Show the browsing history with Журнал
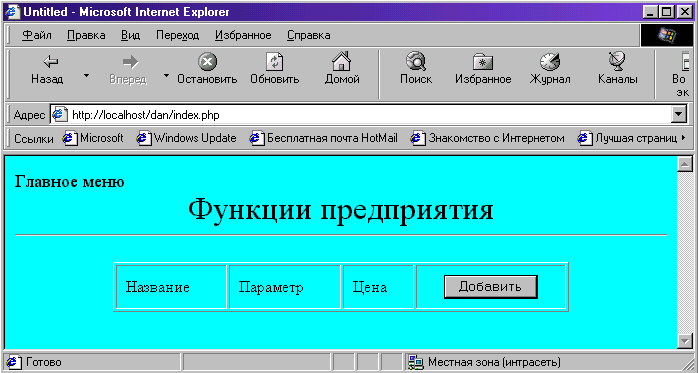 click(550, 61)
